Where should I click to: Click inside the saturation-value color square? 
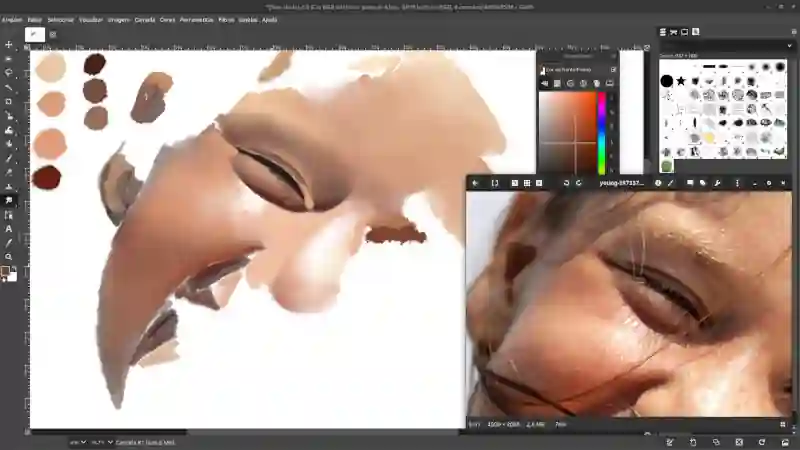[567, 133]
